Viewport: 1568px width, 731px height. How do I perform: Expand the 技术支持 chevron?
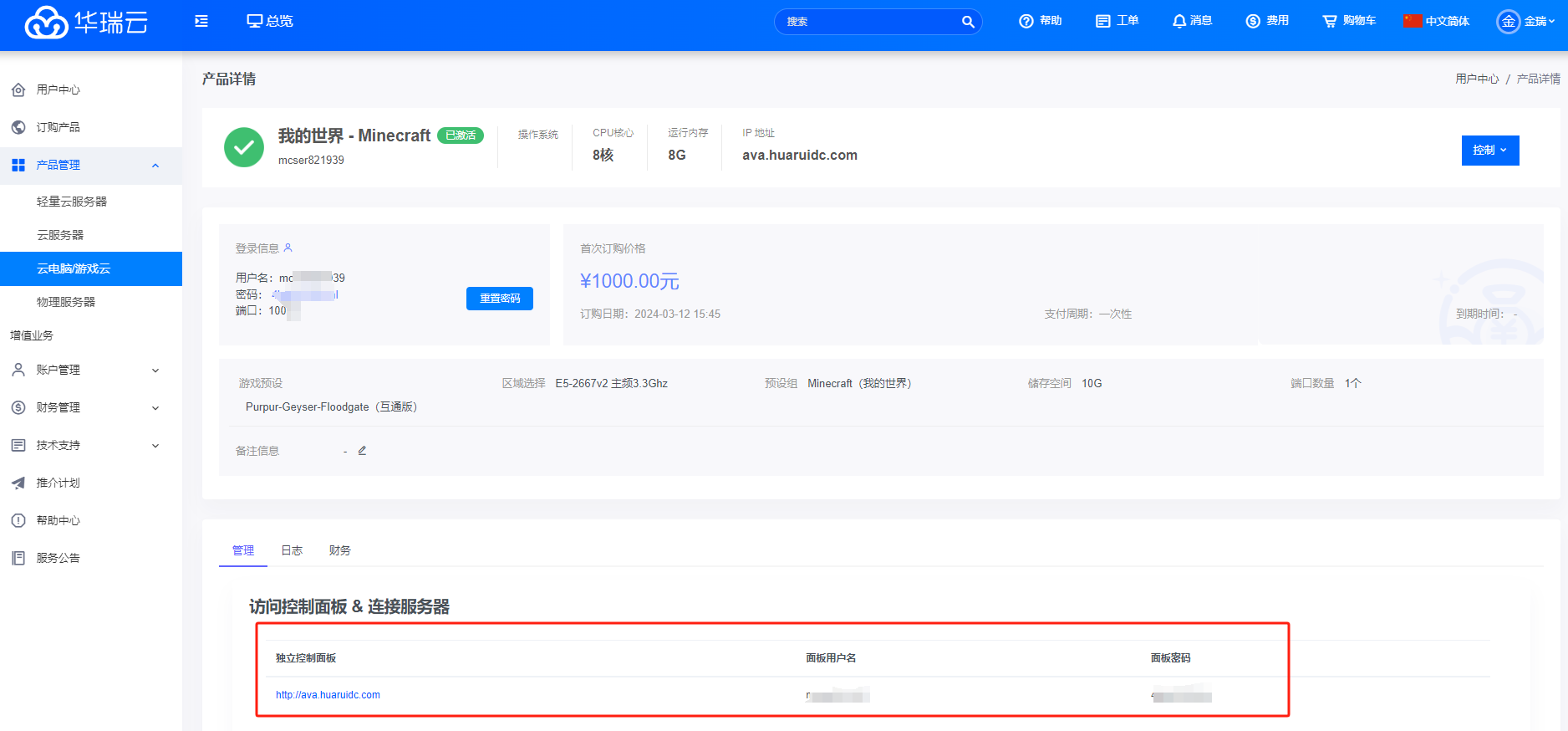[155, 446]
